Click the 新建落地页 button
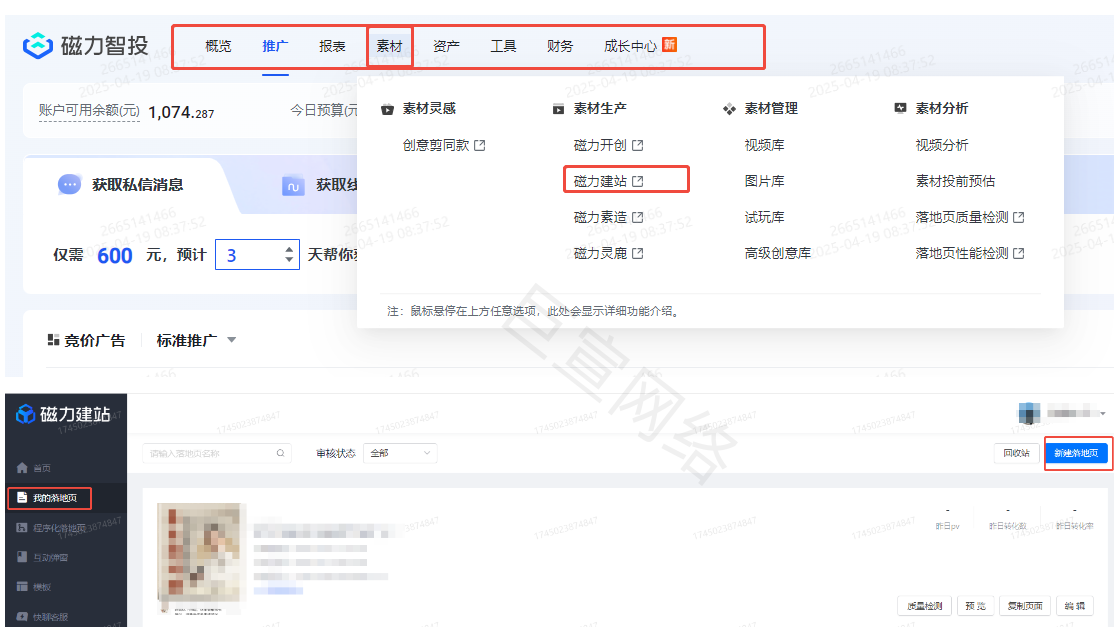This screenshot has height=640, width=1114. click(1077, 453)
